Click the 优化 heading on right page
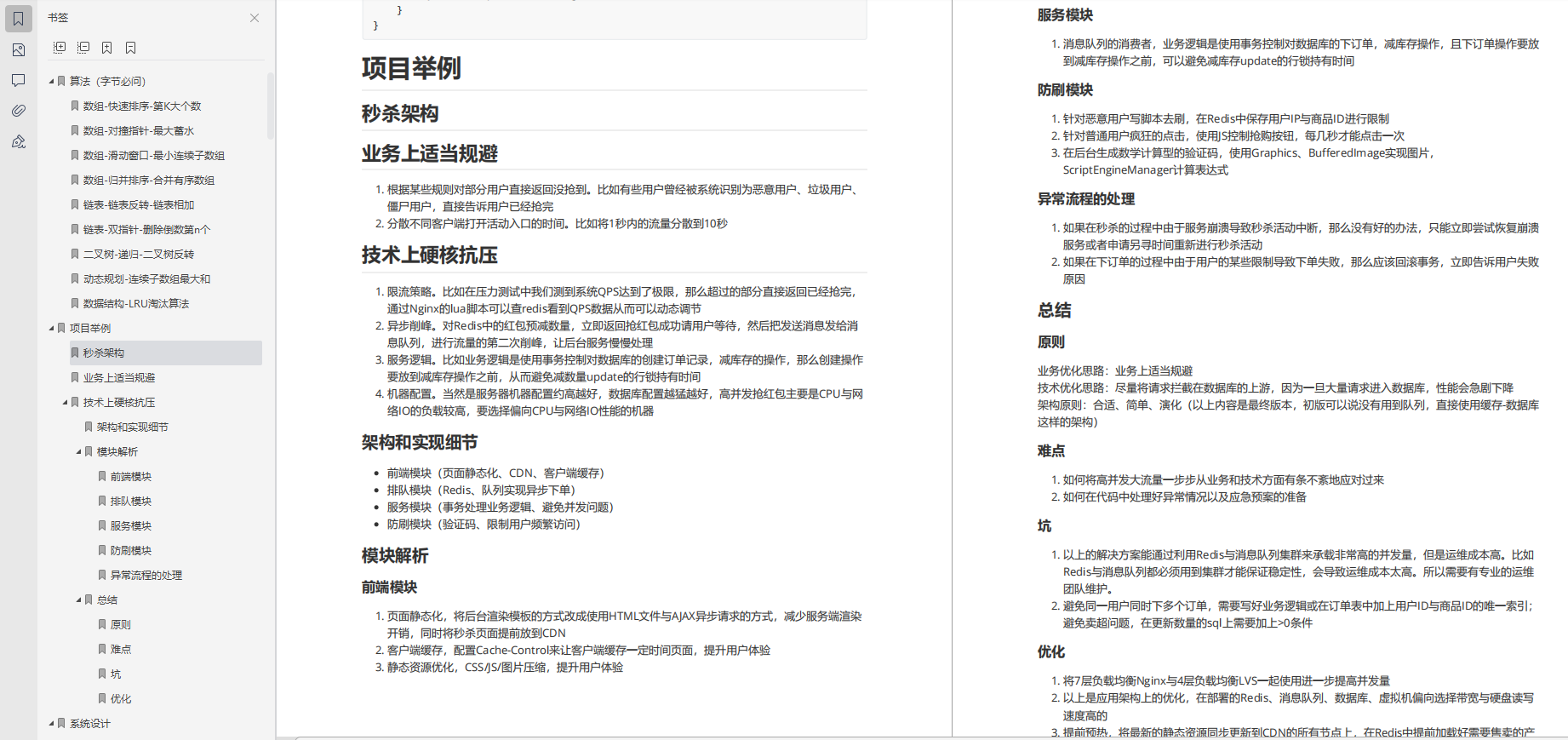This screenshot has width=1568, height=740. click(1051, 652)
